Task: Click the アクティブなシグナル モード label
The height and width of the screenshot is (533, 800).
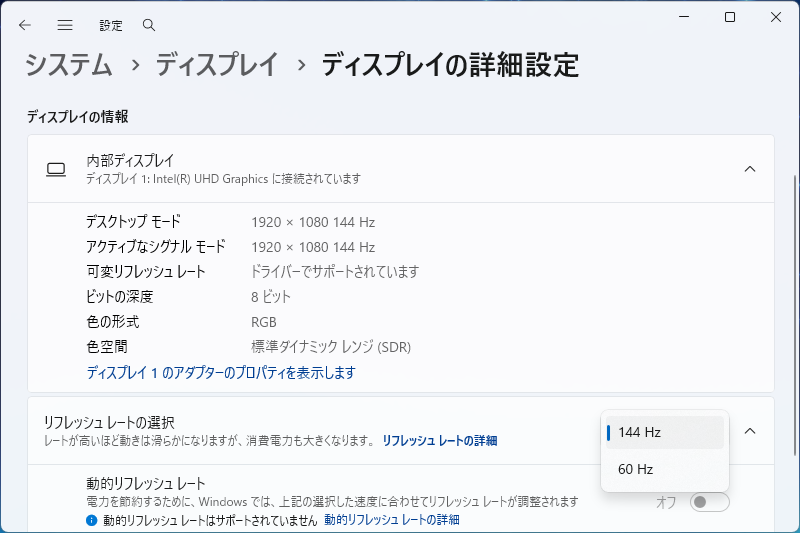Action: pyautogui.click(x=156, y=247)
